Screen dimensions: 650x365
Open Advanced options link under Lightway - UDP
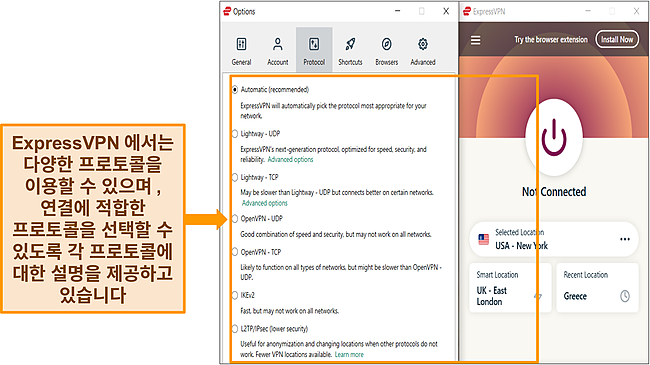point(290,160)
